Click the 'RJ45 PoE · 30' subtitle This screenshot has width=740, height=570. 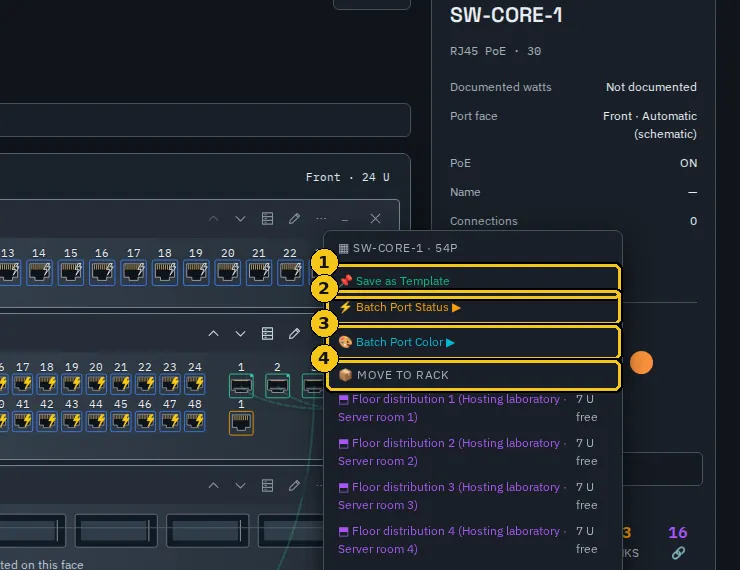(x=496, y=51)
